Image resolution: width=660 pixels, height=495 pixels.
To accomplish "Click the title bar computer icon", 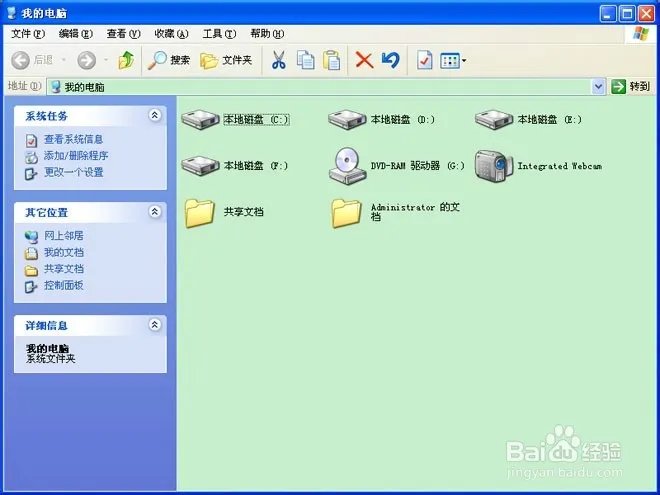I will pyautogui.click(x=11, y=13).
